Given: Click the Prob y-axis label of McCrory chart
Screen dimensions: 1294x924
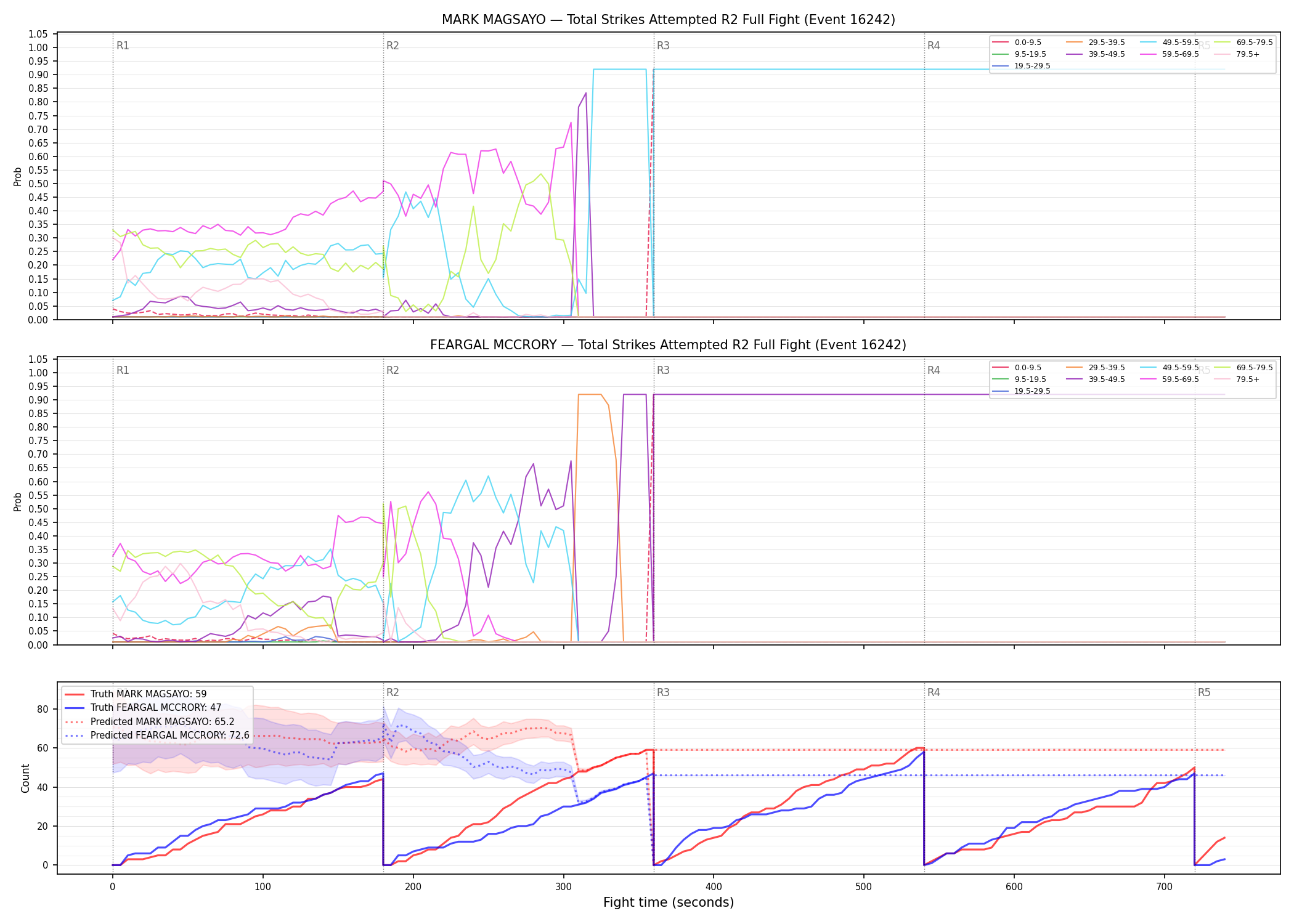Looking at the screenshot, I should [x=18, y=502].
